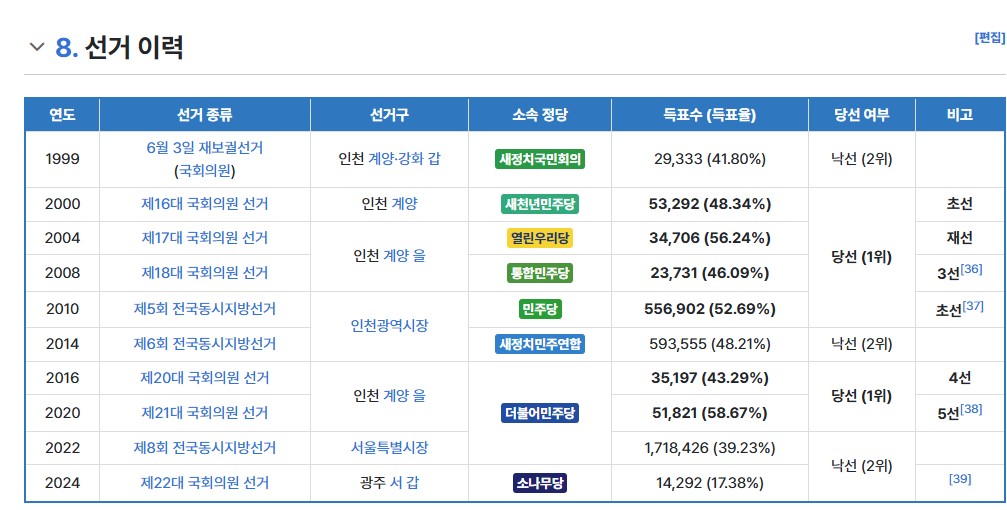Open the section number 8. link
Image resolution: width=1007 pixels, height=510 pixels.
pos(67,47)
